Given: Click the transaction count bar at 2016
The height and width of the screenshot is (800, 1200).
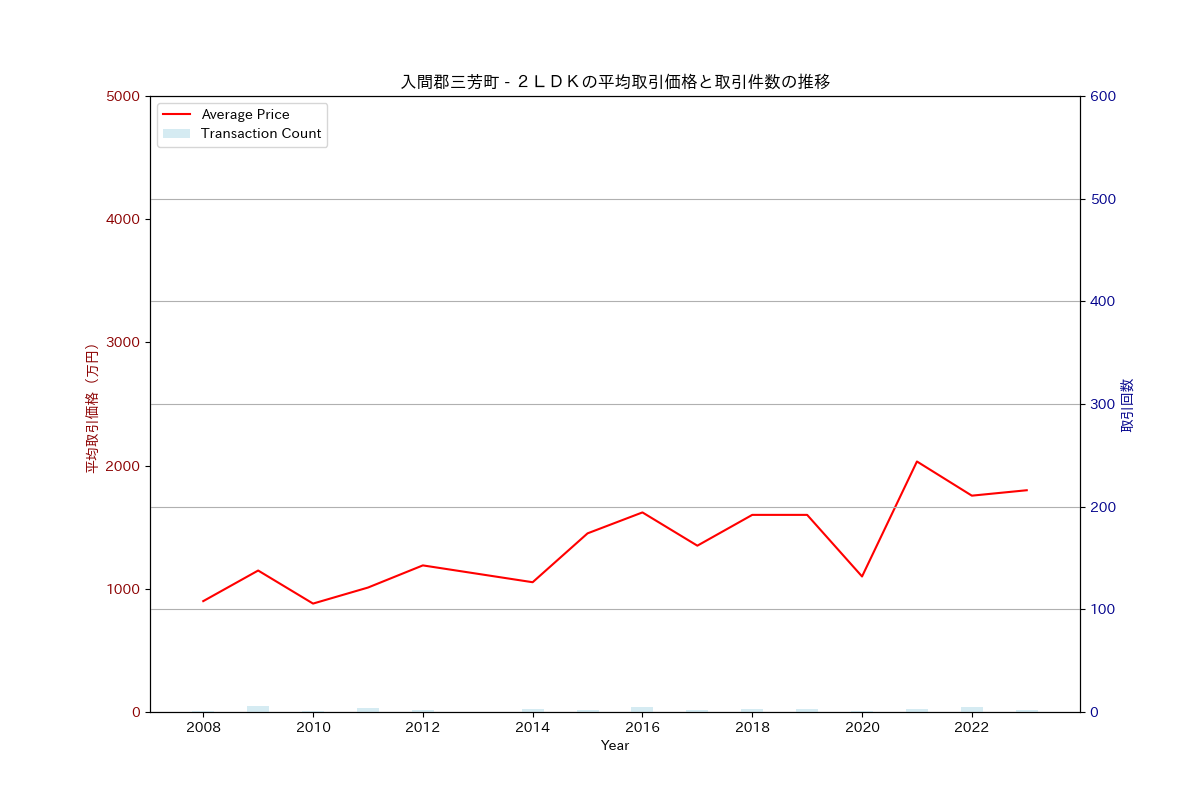Looking at the screenshot, I should click(x=640, y=709).
